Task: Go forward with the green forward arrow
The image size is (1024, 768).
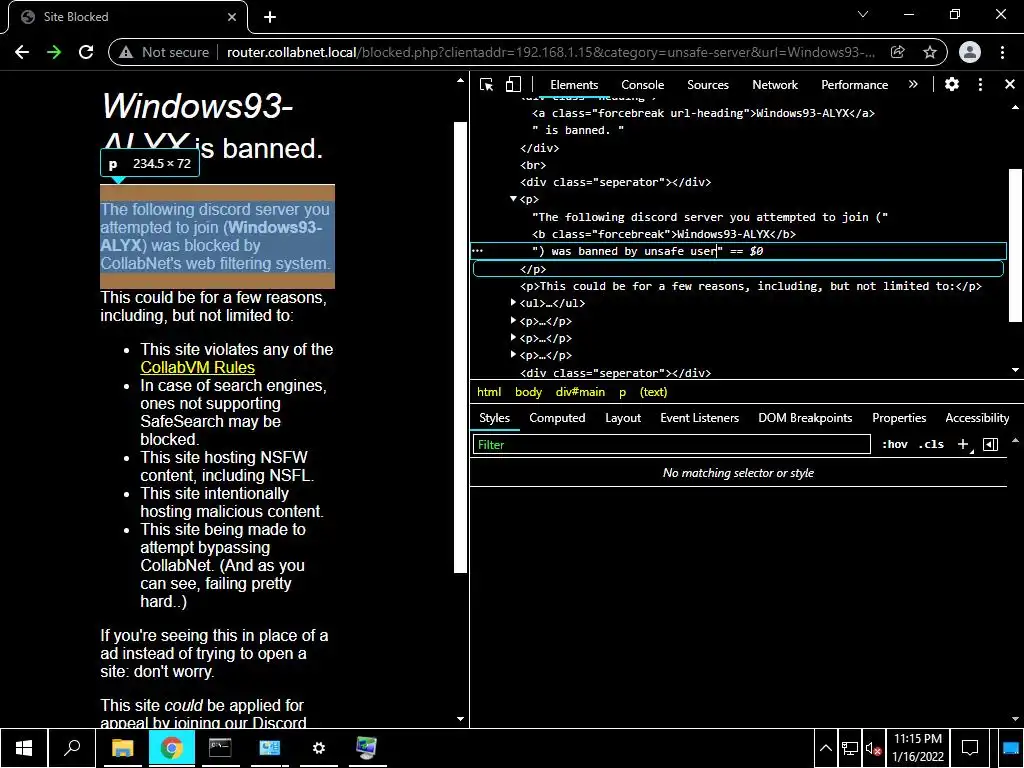Action: click(54, 52)
